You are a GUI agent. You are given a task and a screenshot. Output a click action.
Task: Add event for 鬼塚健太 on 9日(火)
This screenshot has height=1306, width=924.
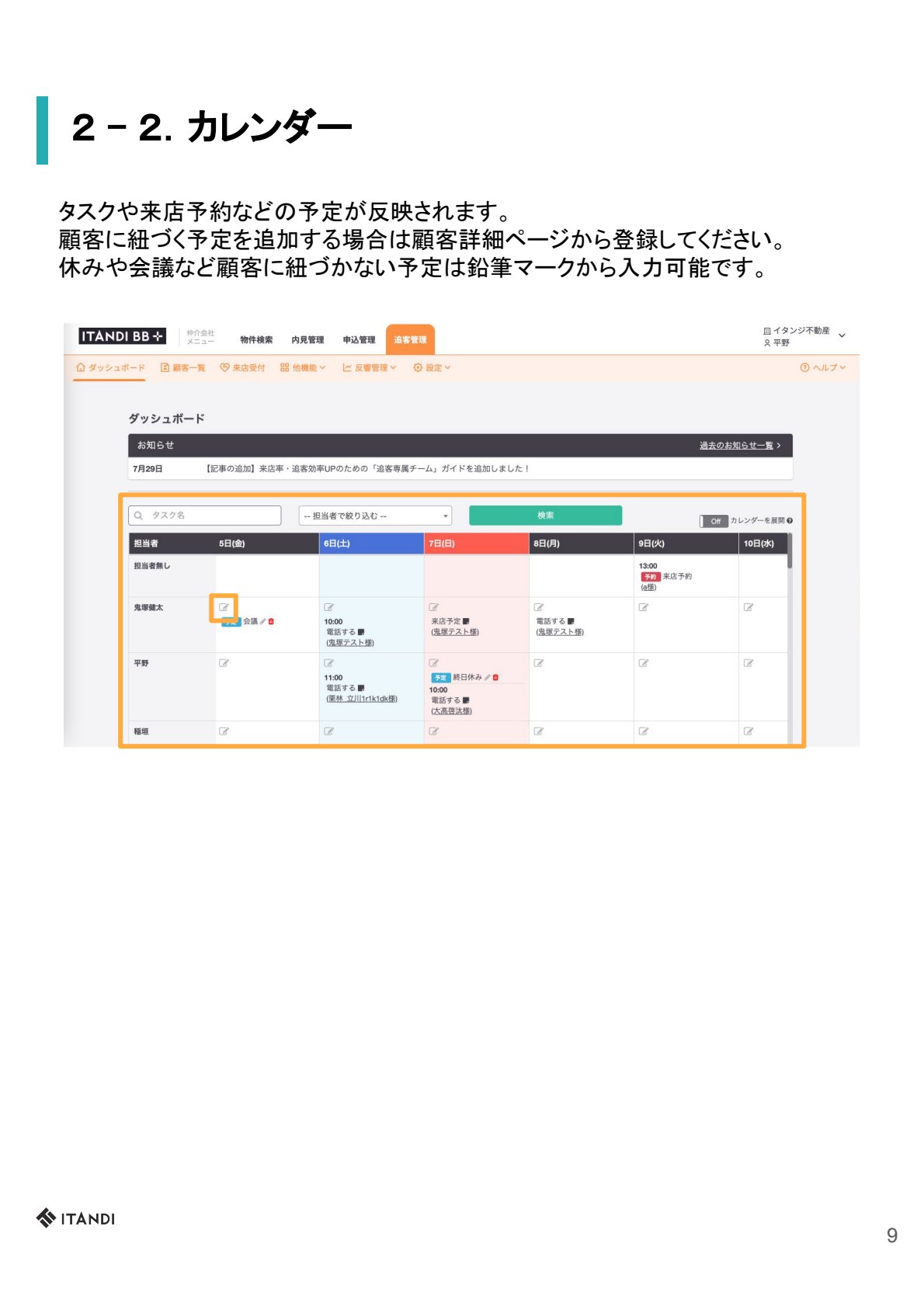click(643, 607)
